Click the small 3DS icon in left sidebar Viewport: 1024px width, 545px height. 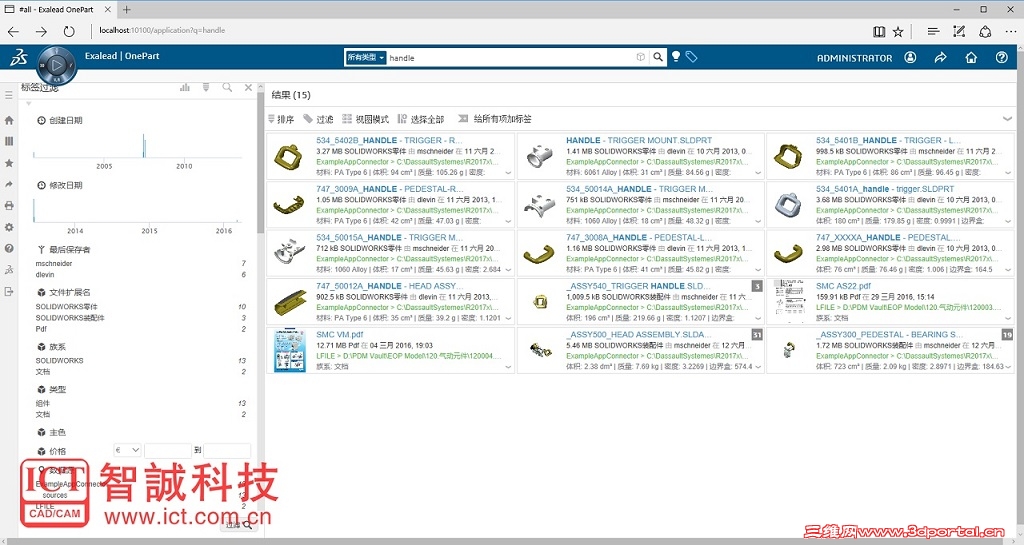[x=8, y=270]
